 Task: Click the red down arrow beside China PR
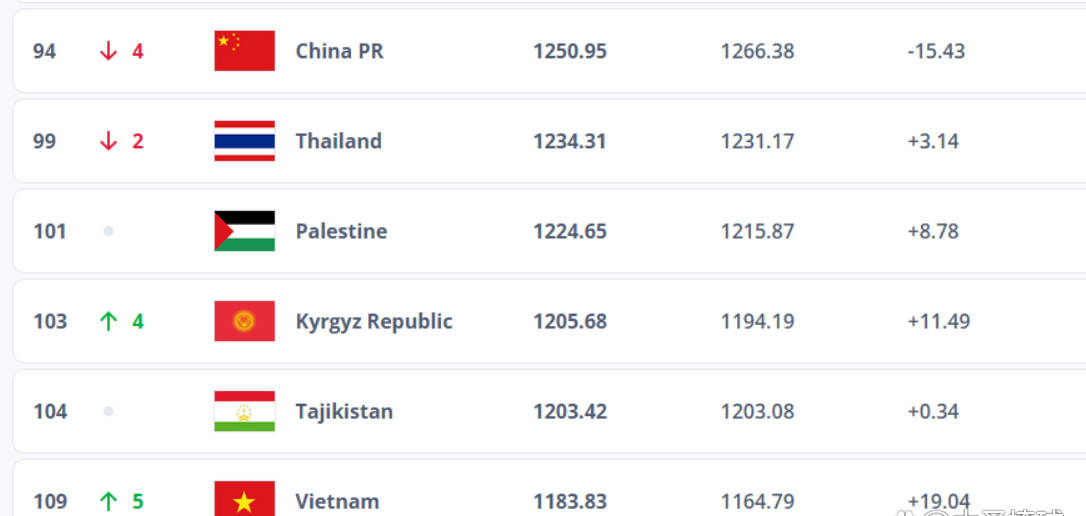[x=108, y=51]
